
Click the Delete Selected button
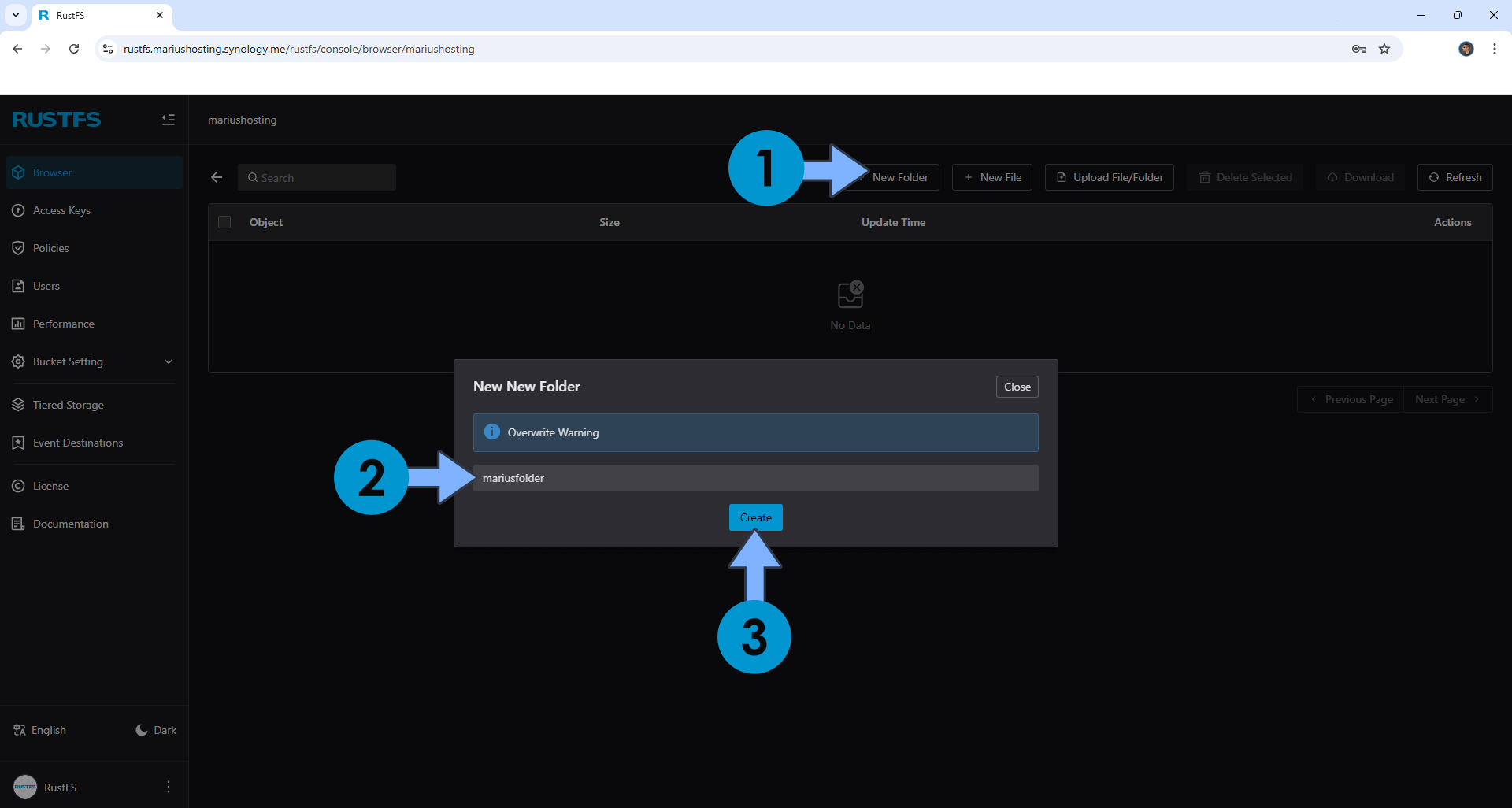[x=1245, y=177]
